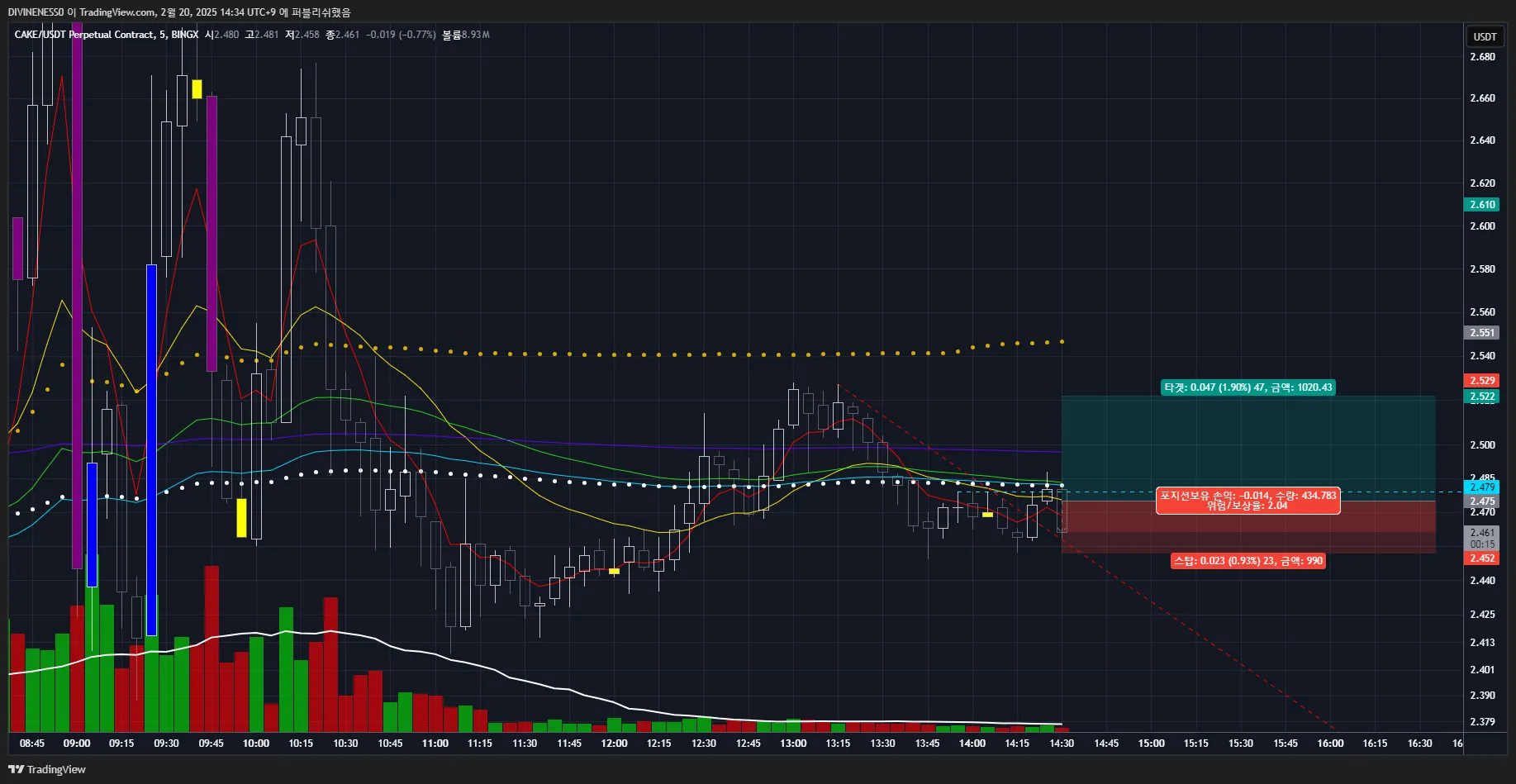This screenshot has width=1516, height=784.
Task: Click the high value 고2.481 in the legend
Action: click(x=262, y=35)
